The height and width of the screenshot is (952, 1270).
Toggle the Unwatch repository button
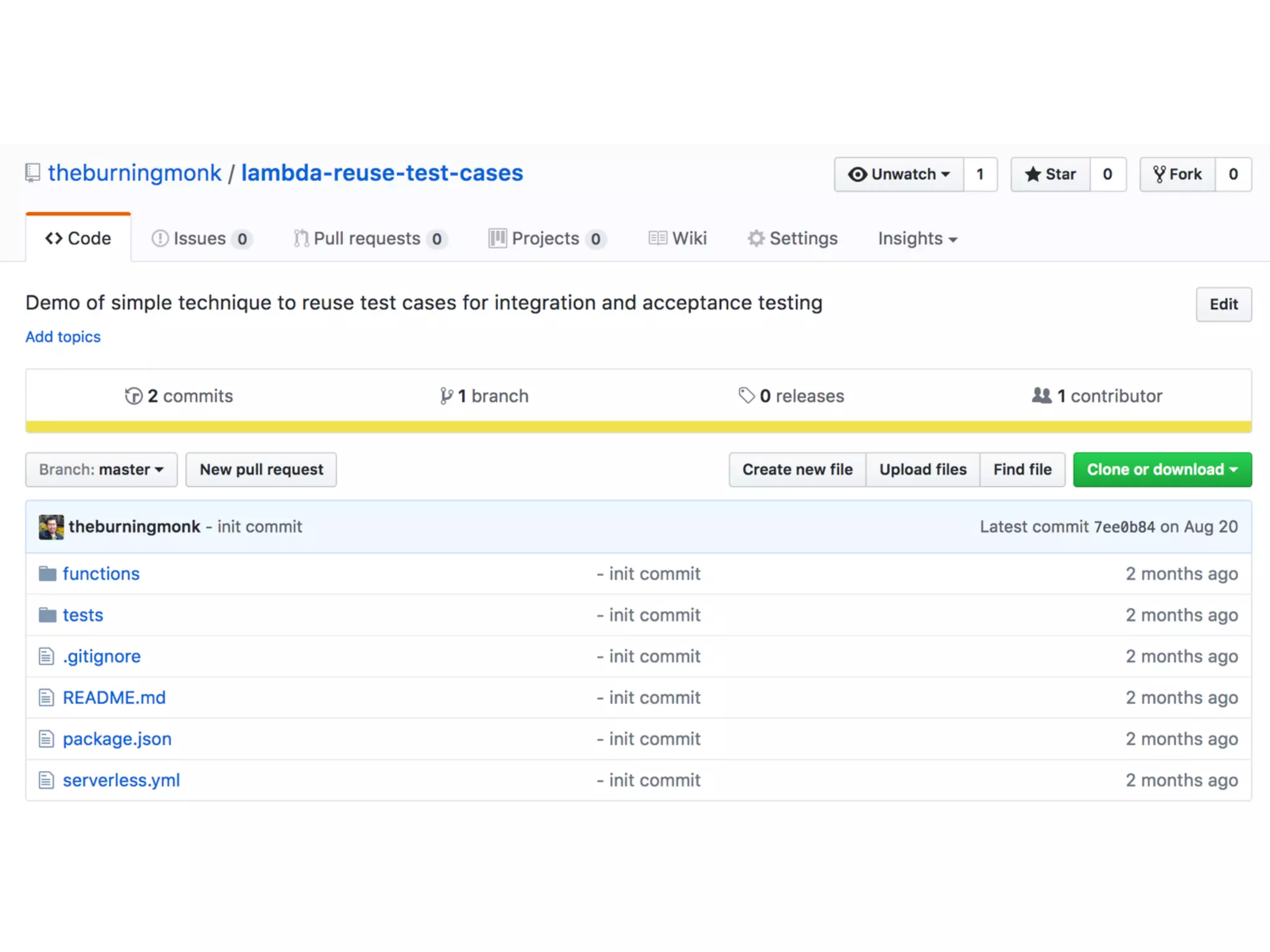tap(899, 174)
